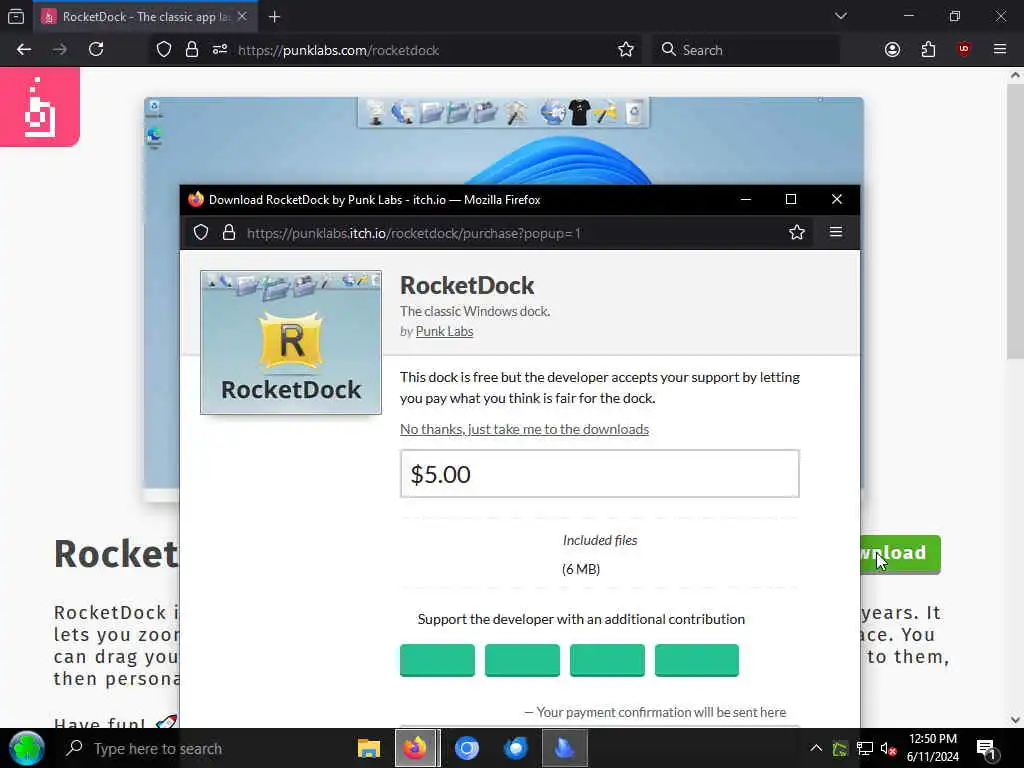Click the RocketDock desktop screenshot image
The height and width of the screenshot is (768, 1024).
tap(504, 140)
